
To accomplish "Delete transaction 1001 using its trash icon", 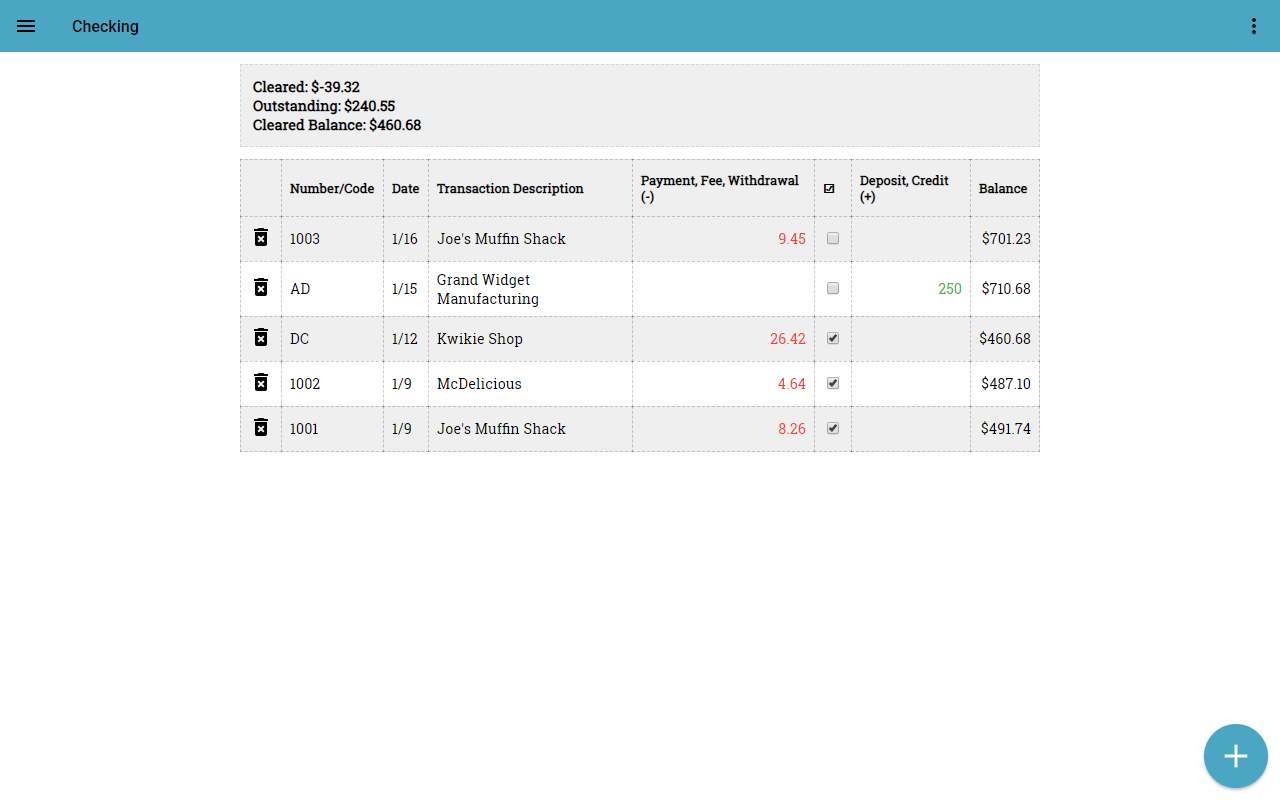I will [x=261, y=428].
